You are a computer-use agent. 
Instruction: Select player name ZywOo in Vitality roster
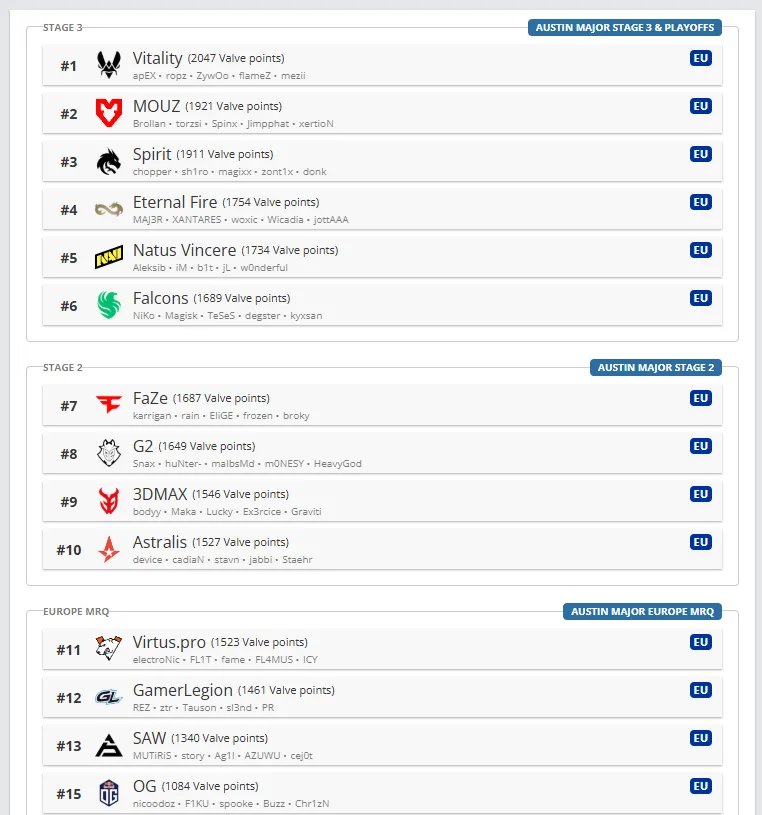click(x=212, y=76)
